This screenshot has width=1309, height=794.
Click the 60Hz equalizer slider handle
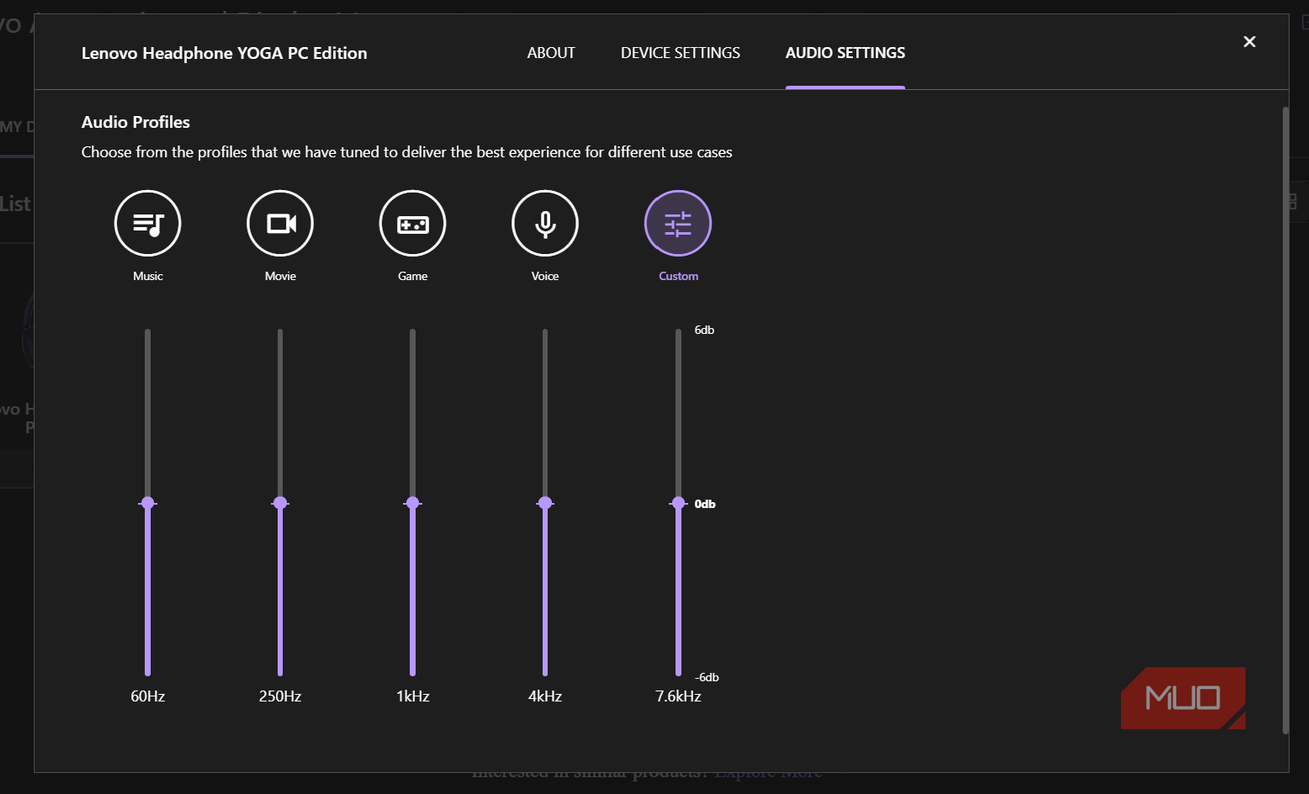coord(148,503)
